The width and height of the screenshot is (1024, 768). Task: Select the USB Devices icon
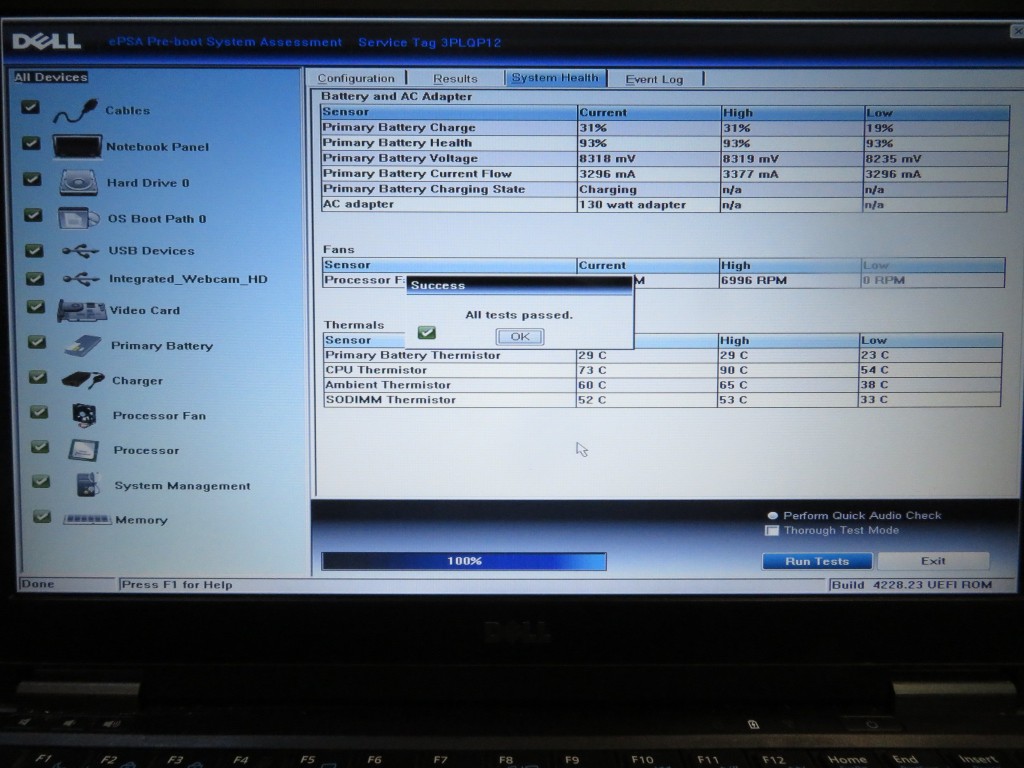80,251
